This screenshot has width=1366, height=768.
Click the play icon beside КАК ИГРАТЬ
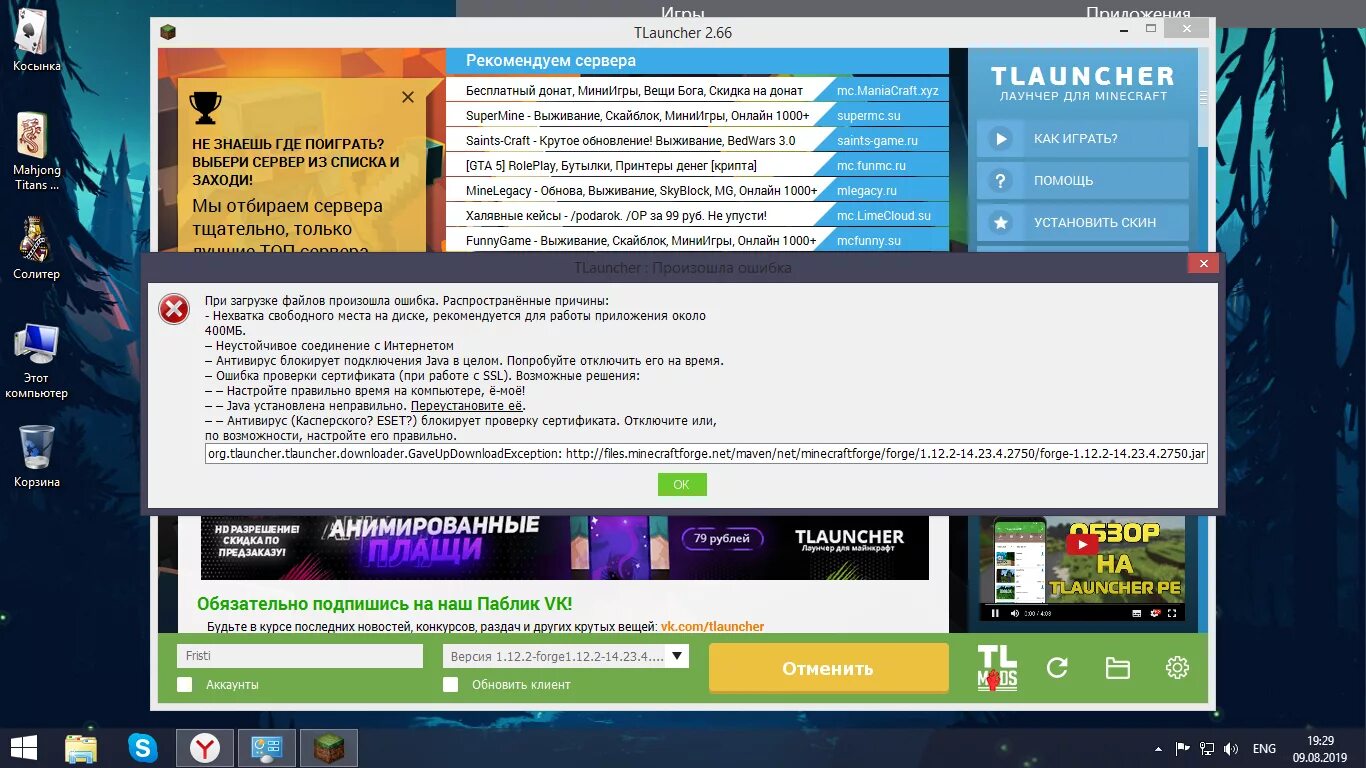[x=1000, y=139]
